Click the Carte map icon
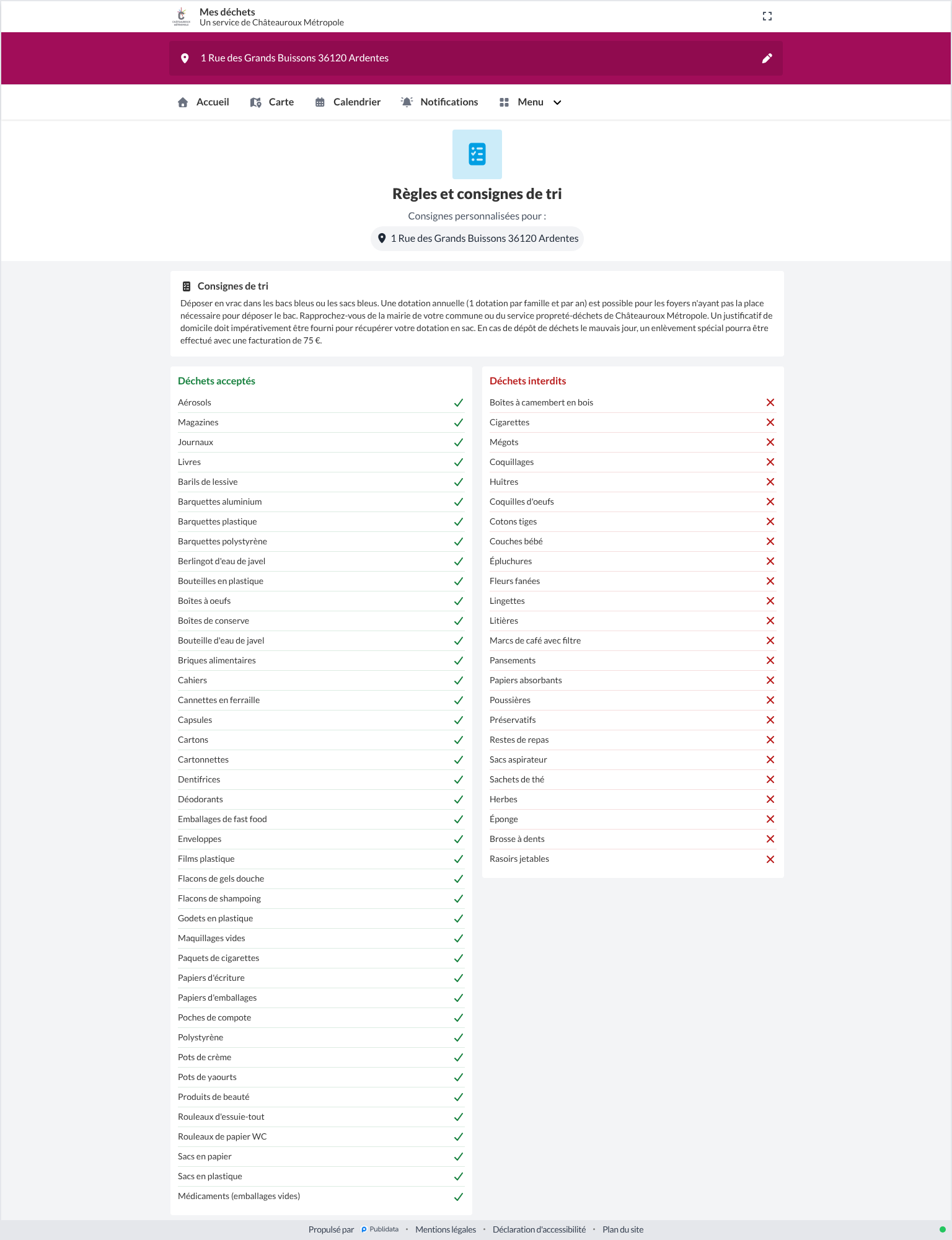This screenshot has height=1240, width=952. coord(255,102)
